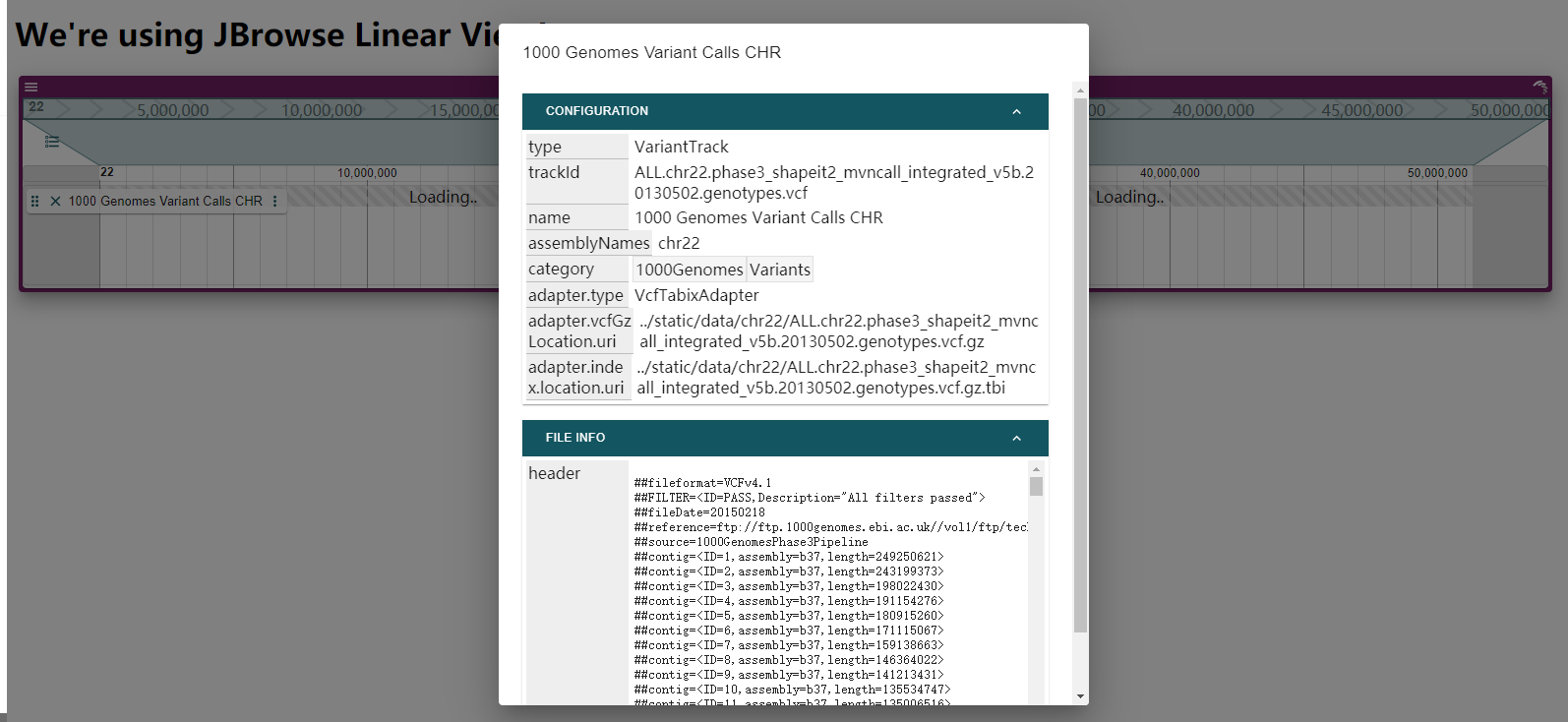
Task: Click the right Loading.. track block
Action: (1129, 197)
